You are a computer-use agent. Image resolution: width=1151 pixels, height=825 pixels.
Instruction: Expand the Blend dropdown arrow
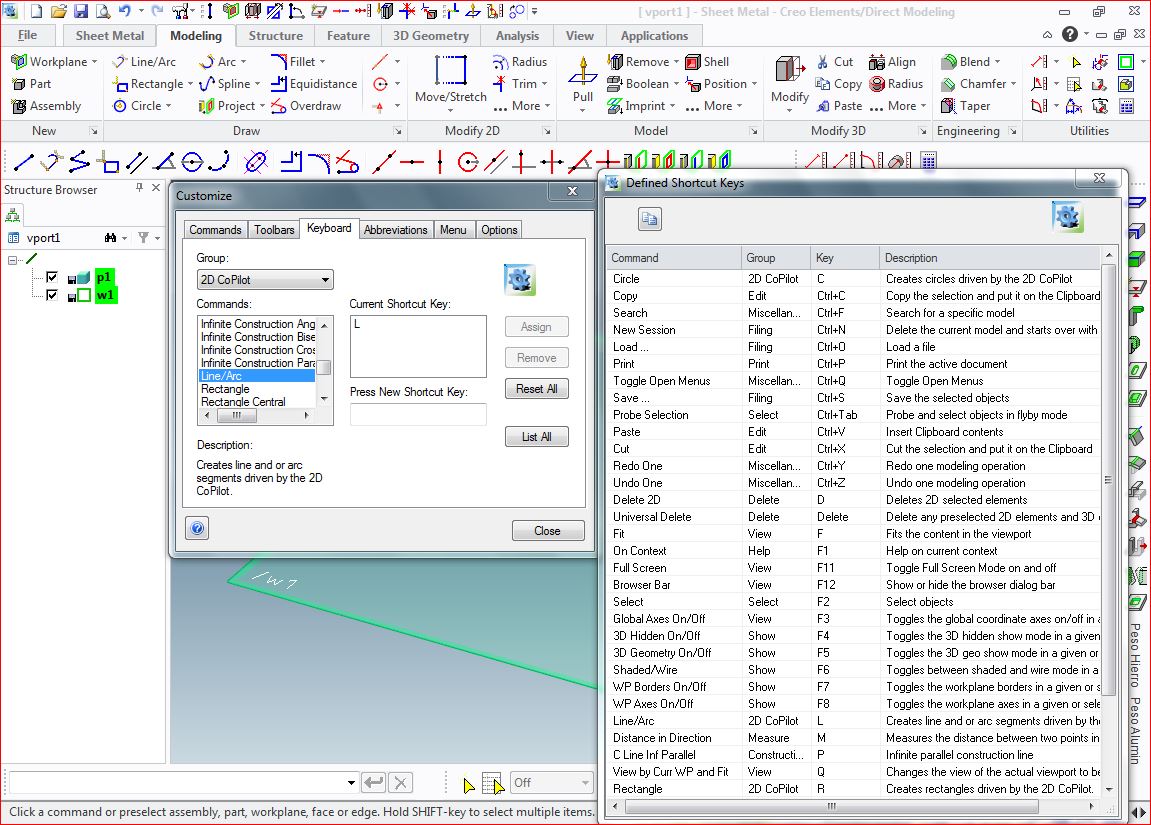[998, 62]
